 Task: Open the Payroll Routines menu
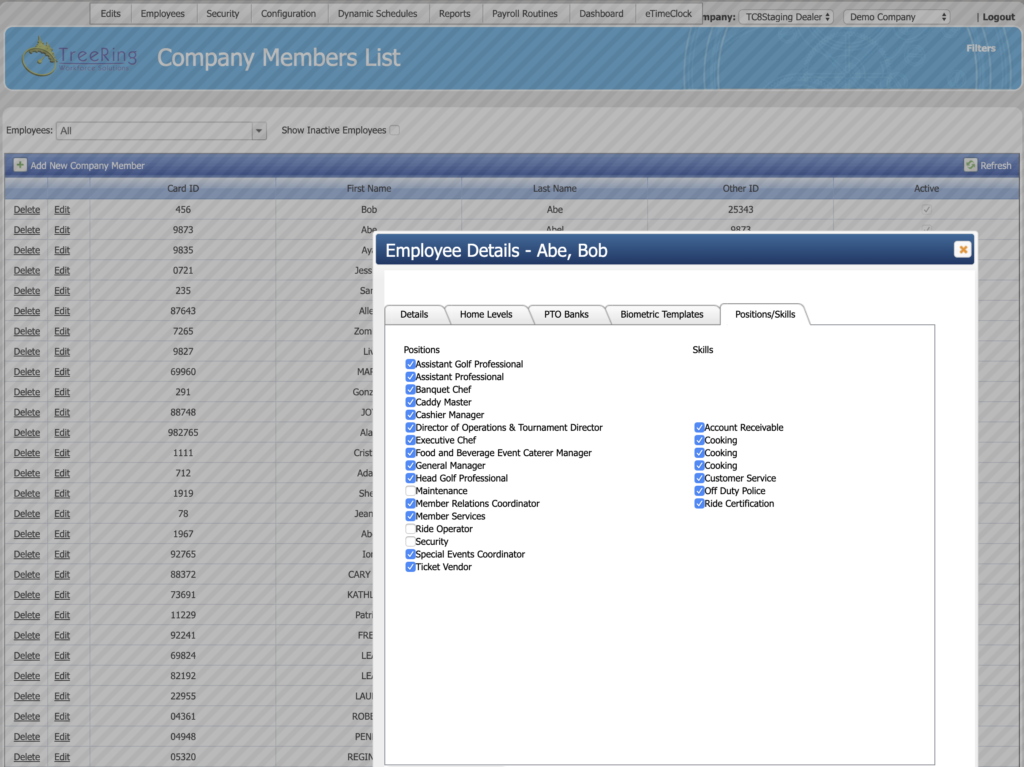(526, 13)
